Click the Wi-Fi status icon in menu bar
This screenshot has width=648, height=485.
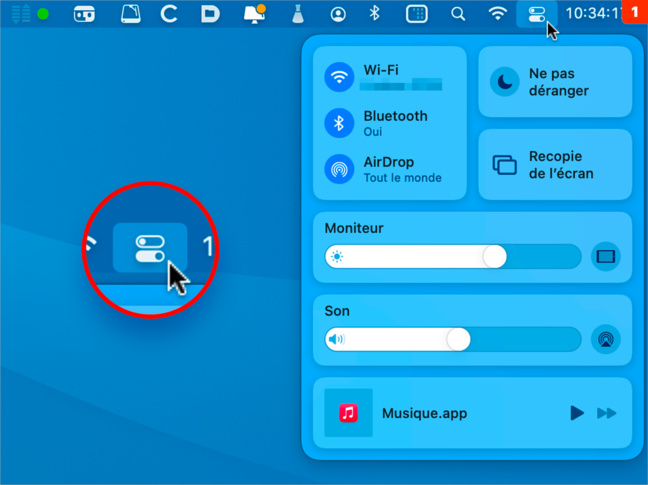(498, 14)
